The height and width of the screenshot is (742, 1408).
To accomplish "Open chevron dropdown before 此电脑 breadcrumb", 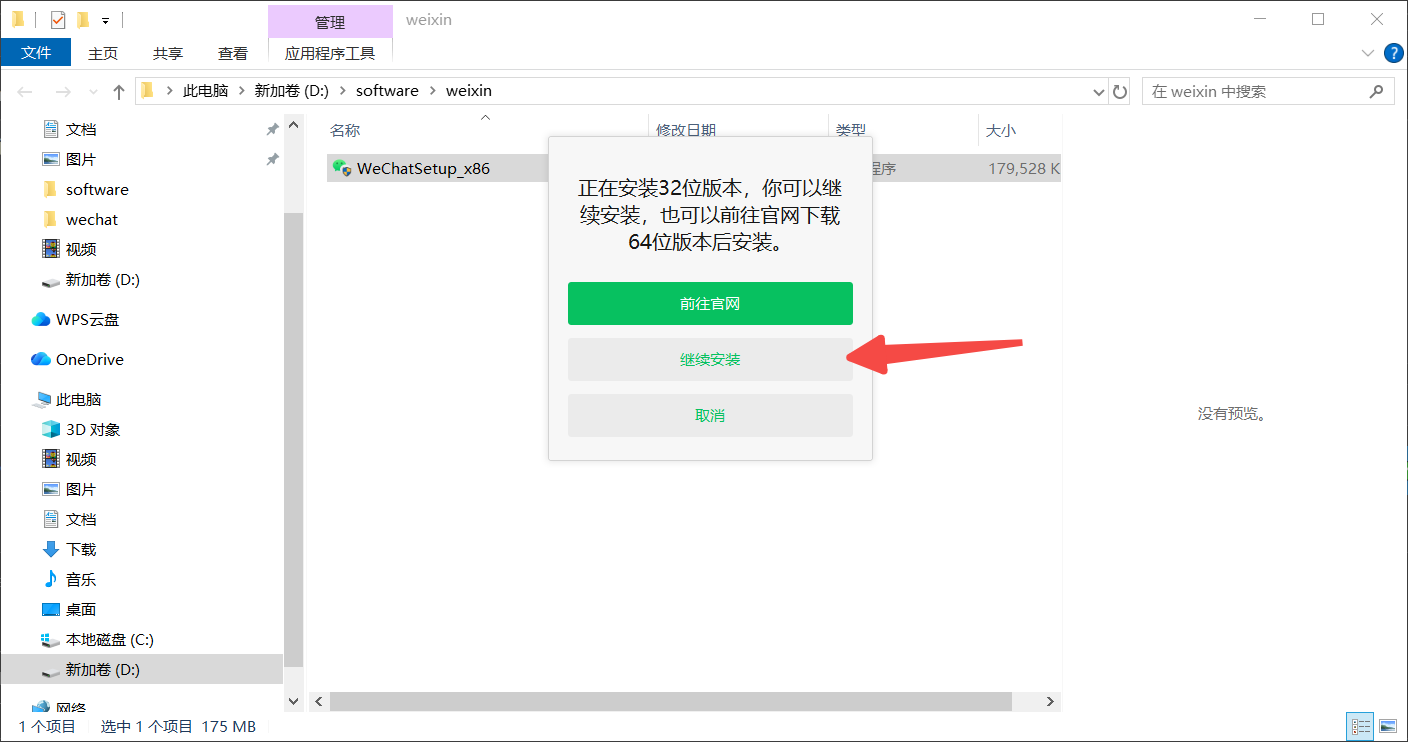I will click(169, 91).
